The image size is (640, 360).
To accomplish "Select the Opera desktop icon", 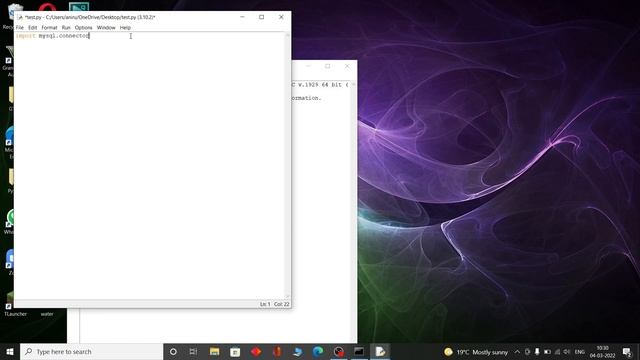I will pyautogui.click(x=47, y=7).
